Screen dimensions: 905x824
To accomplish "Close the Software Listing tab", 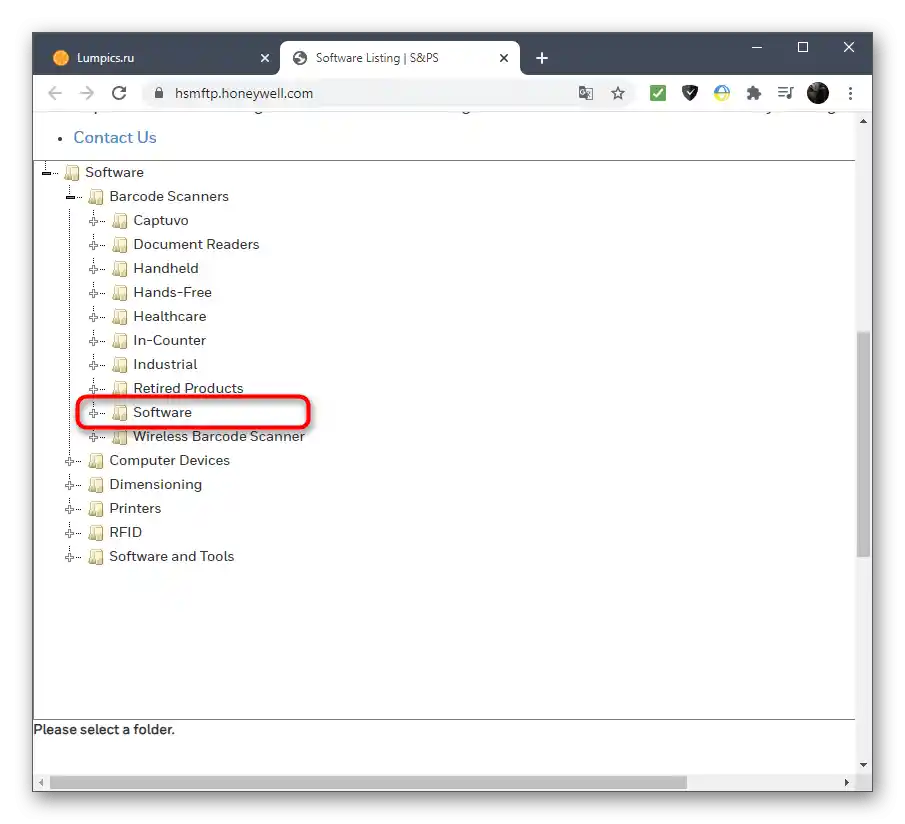I will 504,58.
